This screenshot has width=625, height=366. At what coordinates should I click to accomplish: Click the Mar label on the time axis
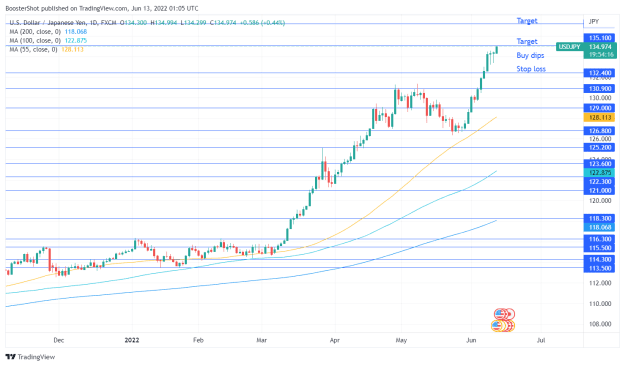pyautogui.click(x=261, y=340)
